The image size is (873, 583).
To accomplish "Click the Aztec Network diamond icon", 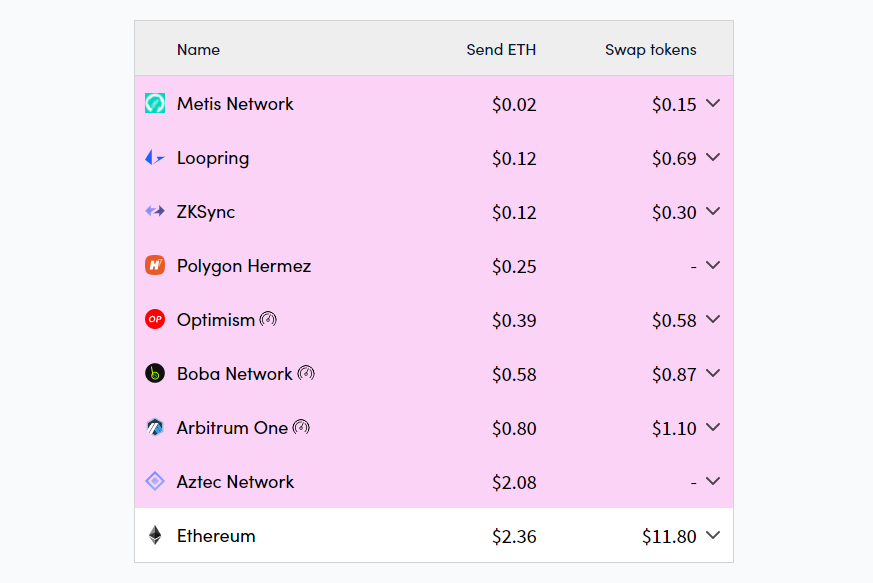I will click(155, 481).
